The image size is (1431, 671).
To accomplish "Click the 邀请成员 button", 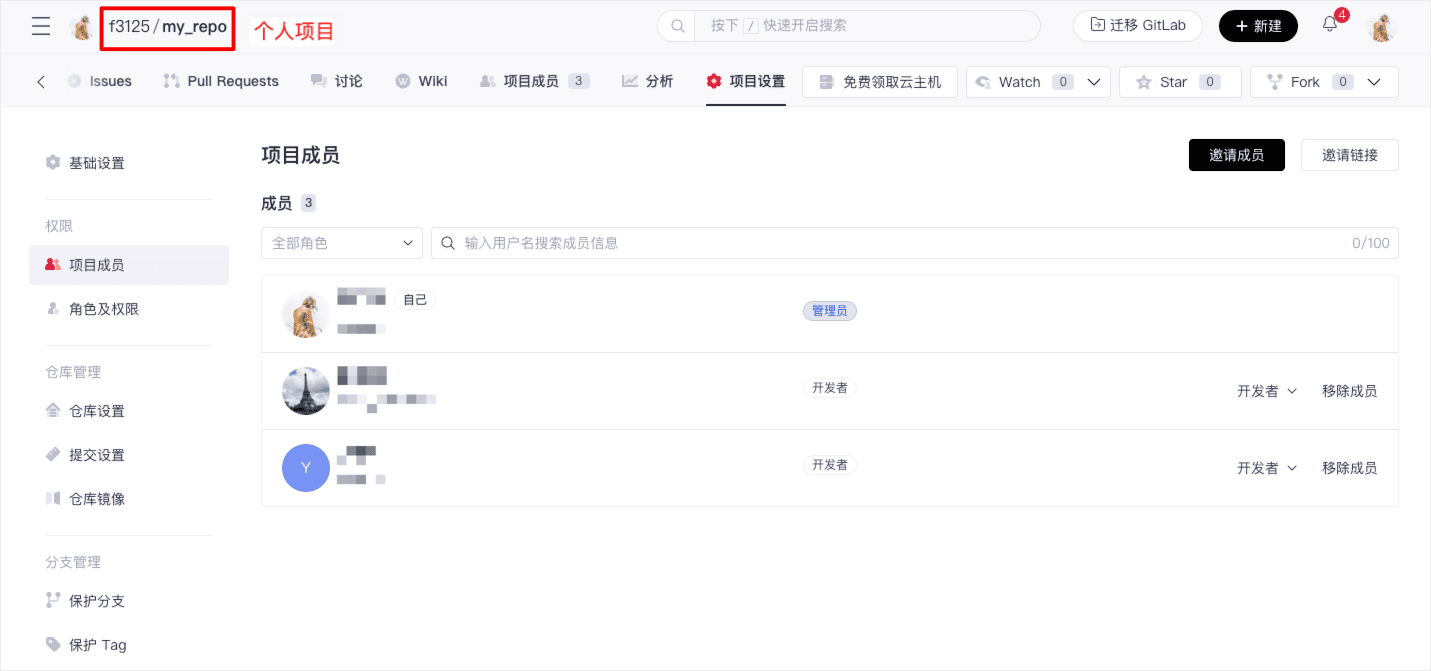I will tap(1236, 155).
